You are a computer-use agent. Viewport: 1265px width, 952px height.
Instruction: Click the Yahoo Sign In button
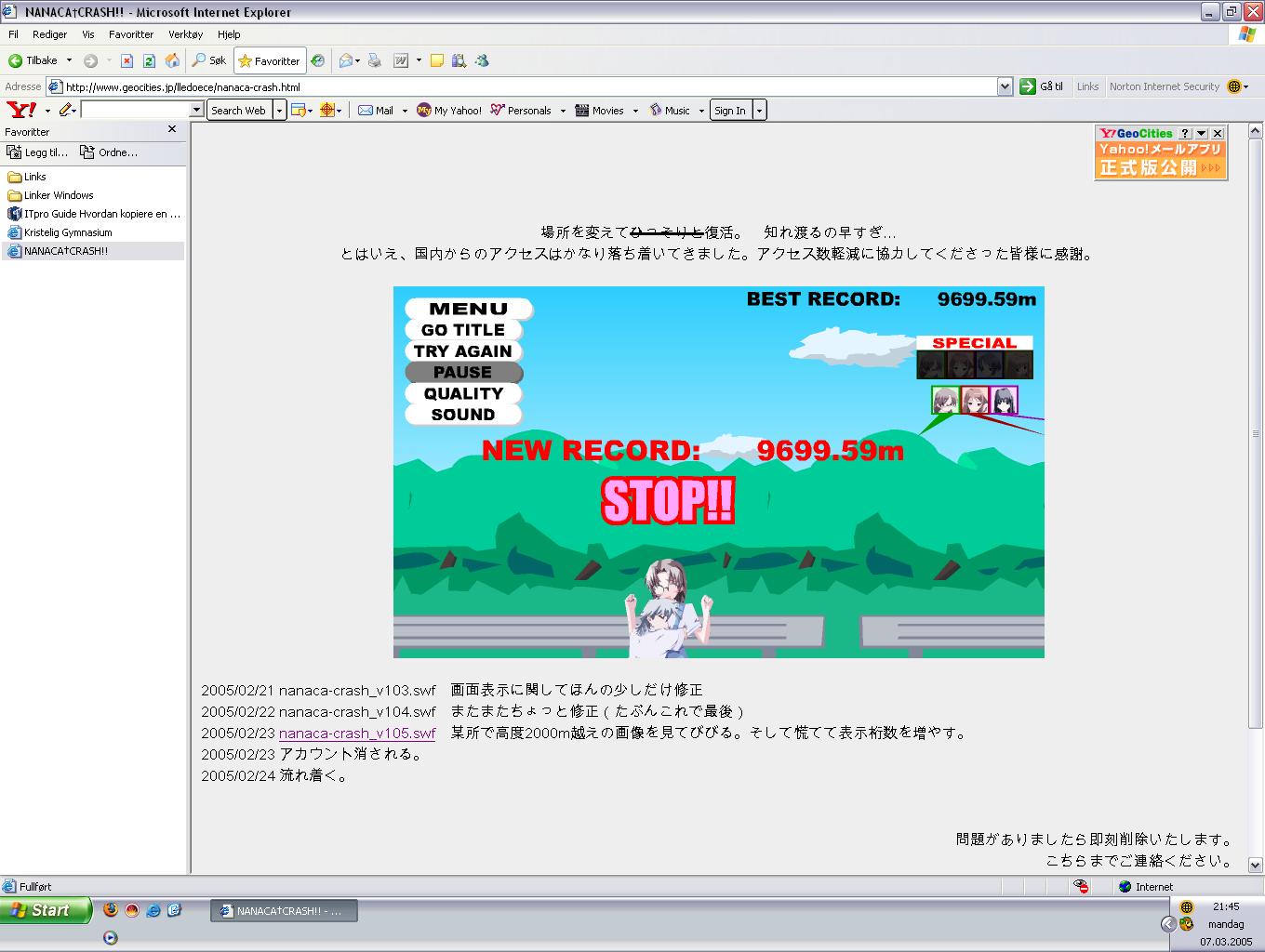730,110
